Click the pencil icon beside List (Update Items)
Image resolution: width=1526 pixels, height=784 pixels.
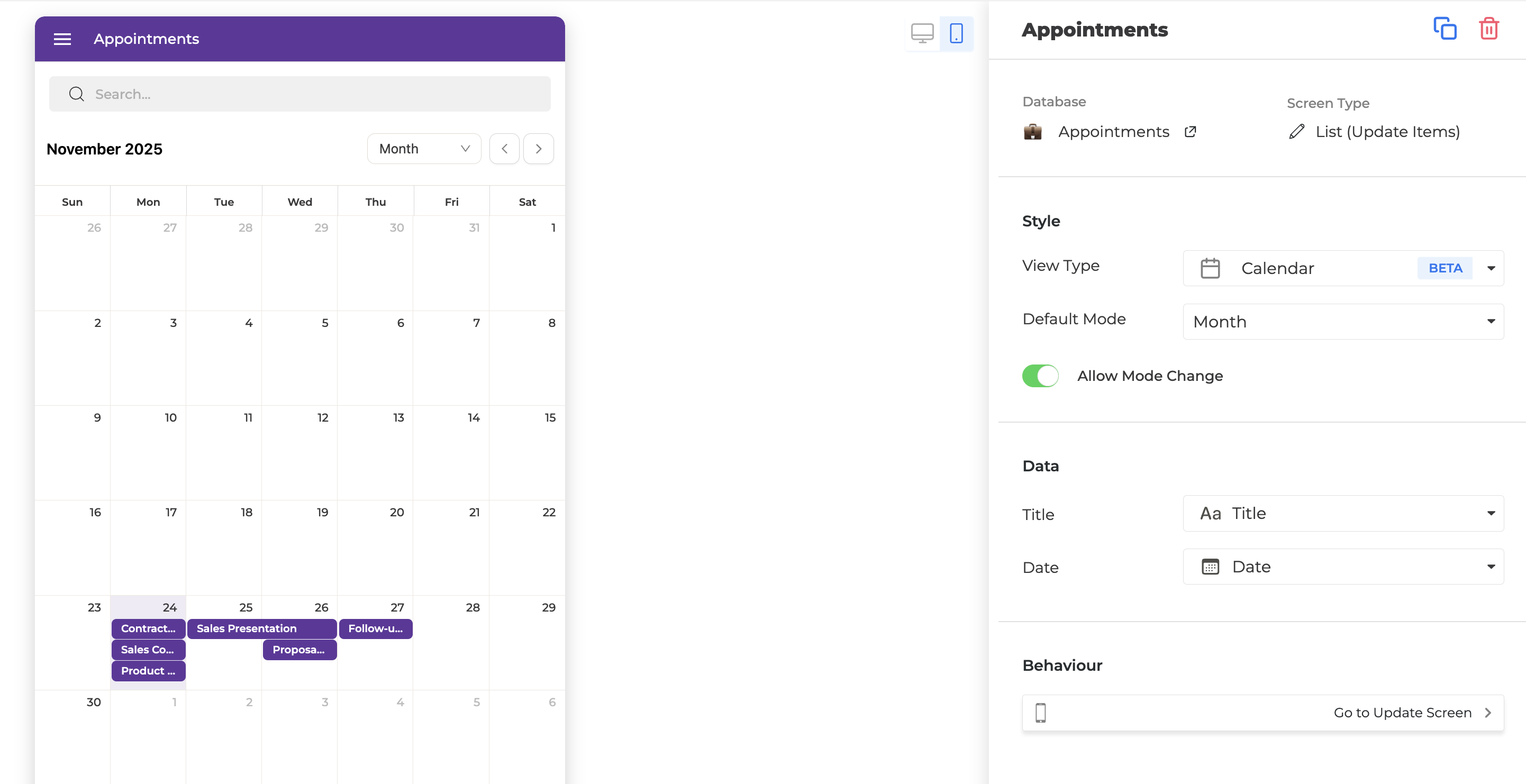click(x=1296, y=131)
